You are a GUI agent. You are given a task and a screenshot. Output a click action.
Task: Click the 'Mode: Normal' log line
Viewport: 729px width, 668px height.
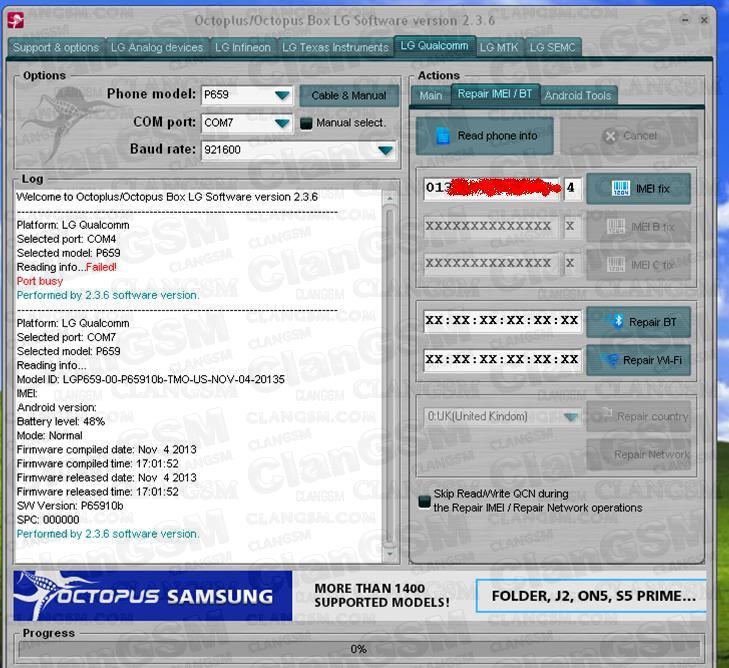pyautogui.click(x=50, y=436)
